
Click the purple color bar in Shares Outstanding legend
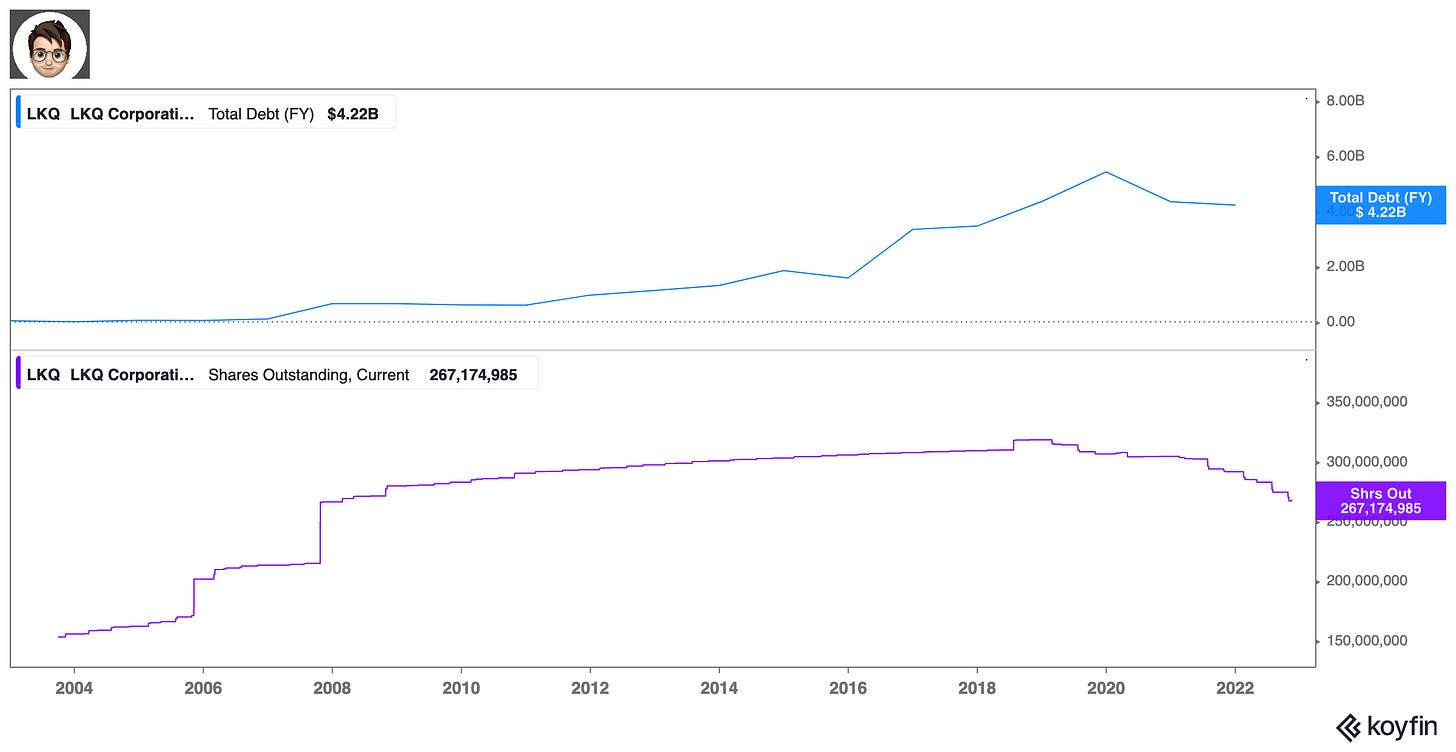click(19, 375)
